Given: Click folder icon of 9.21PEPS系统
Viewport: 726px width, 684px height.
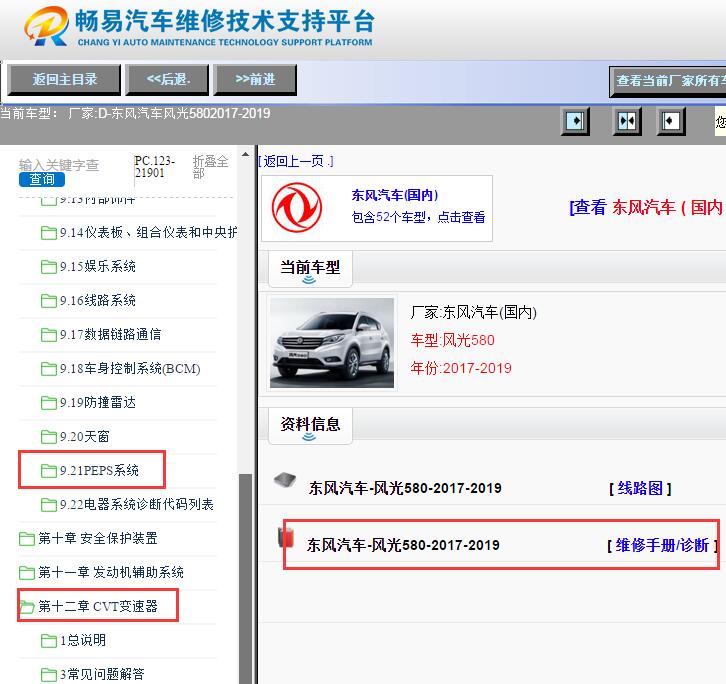Looking at the screenshot, I should click(49, 471).
